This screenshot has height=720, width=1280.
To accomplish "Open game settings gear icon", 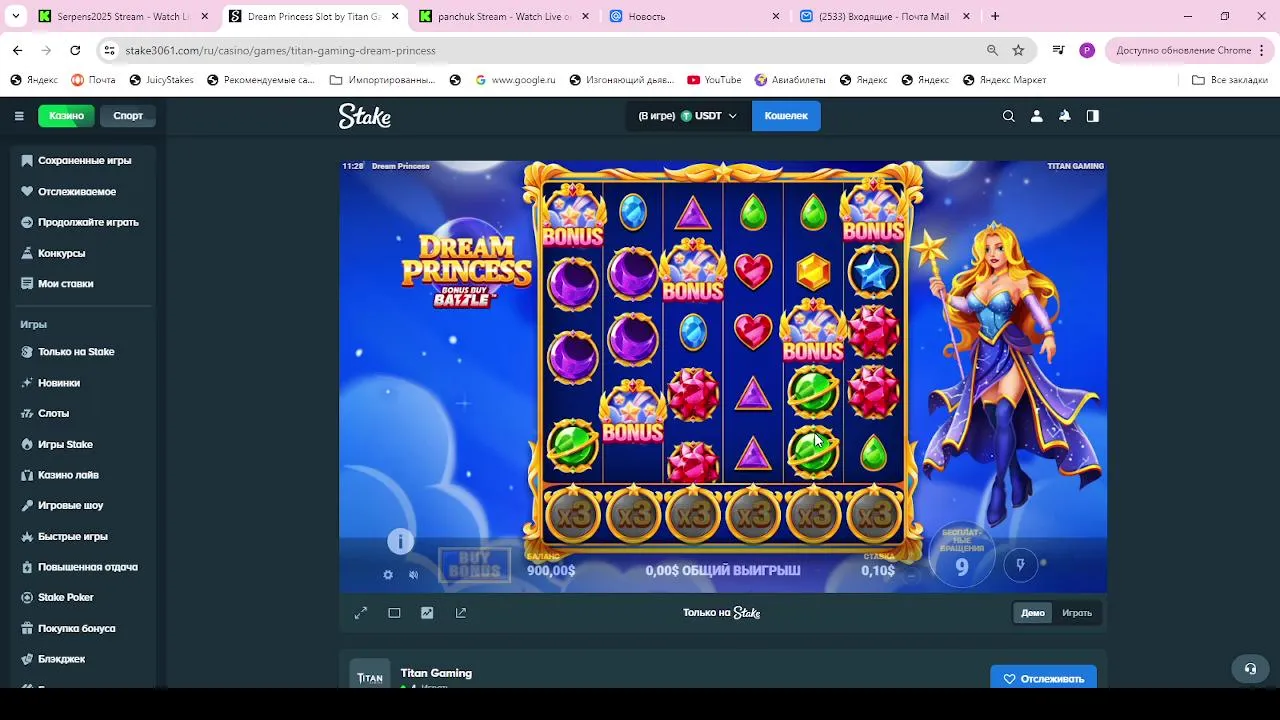I will point(388,575).
